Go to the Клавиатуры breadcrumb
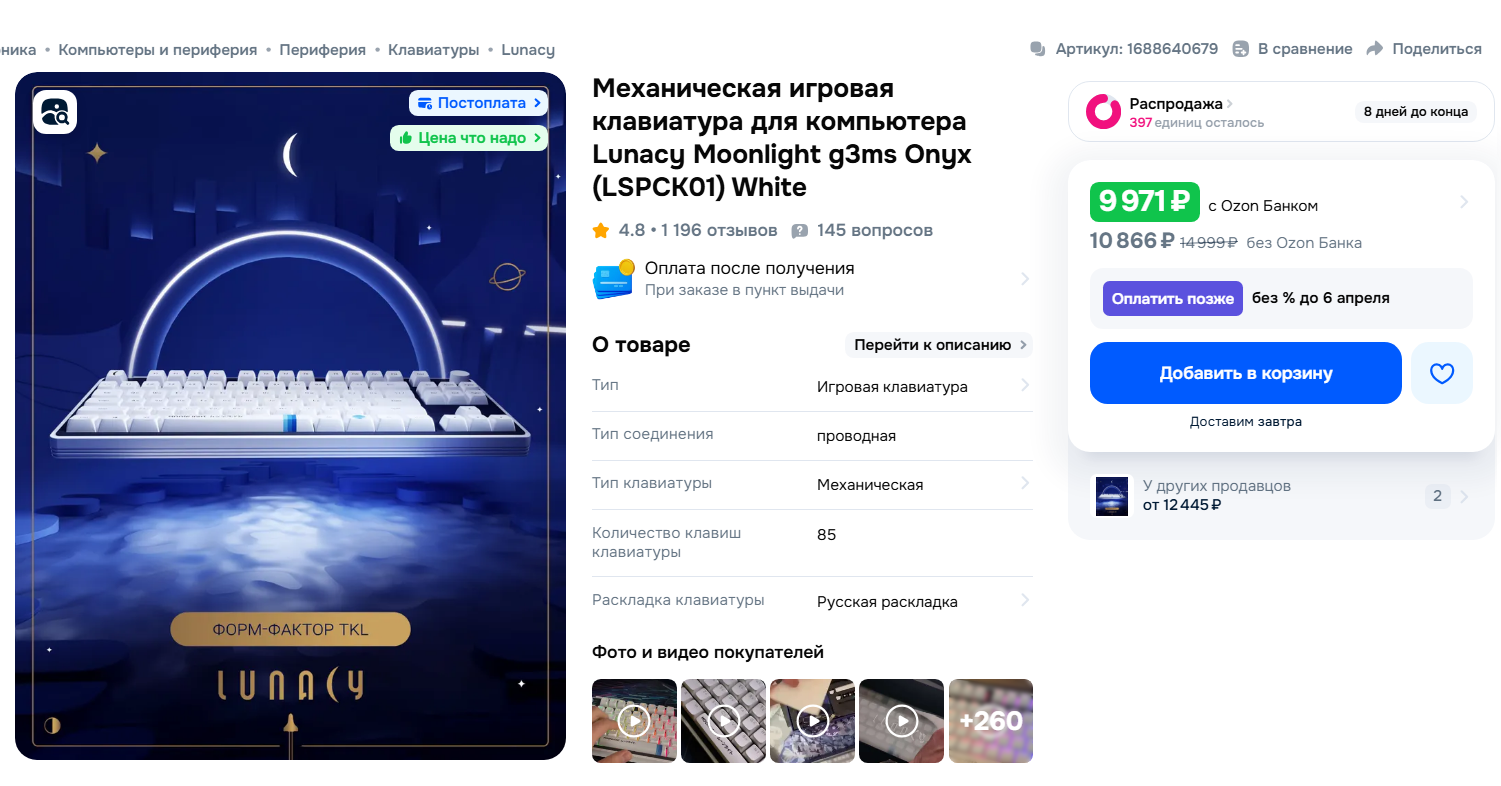Screen dimensions: 1501x786 [434, 50]
